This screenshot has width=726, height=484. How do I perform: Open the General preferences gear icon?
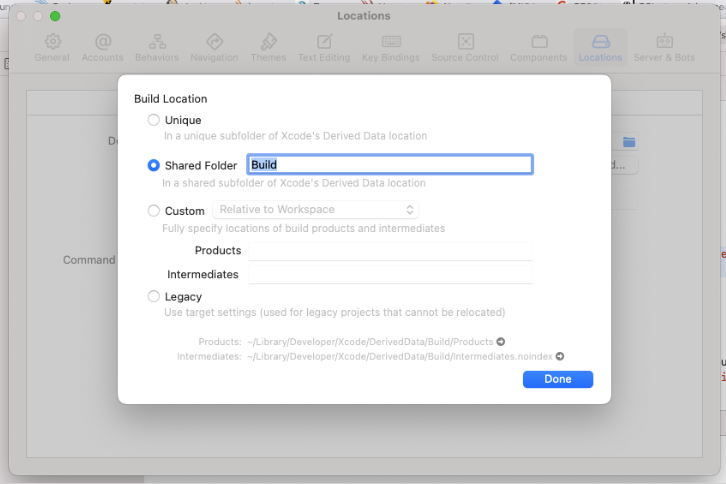pos(52,42)
